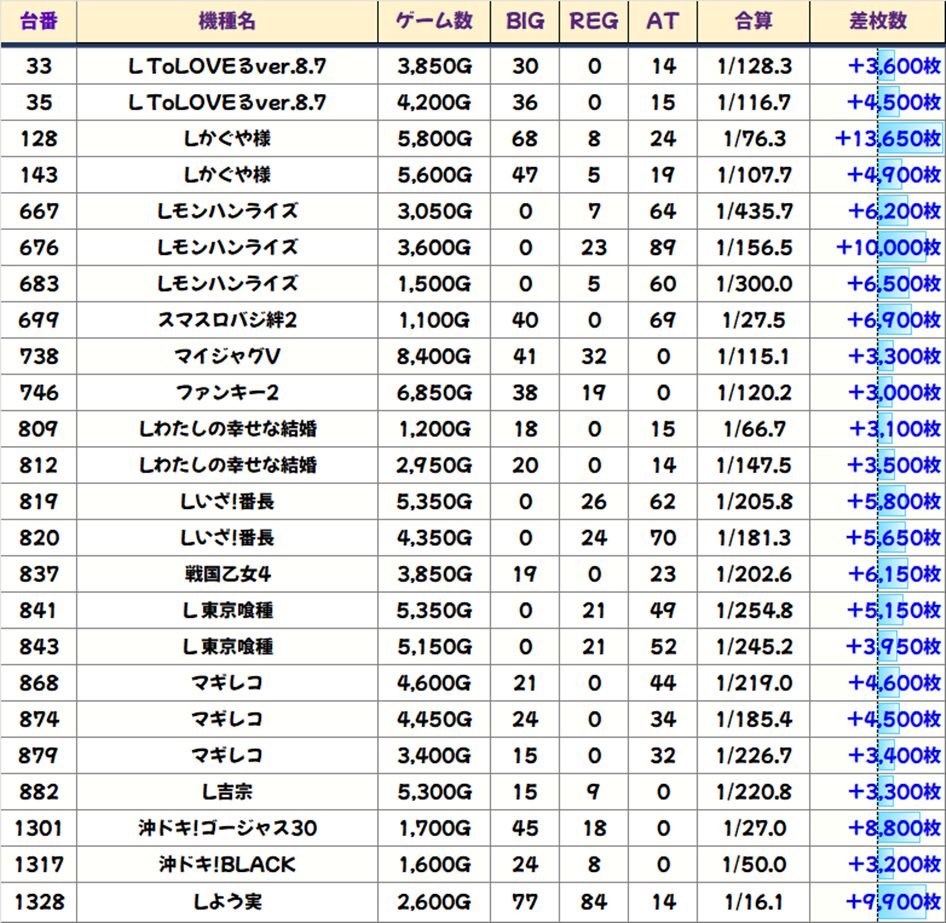This screenshot has height=923, width=946.
Task: Click the +9,900枚 value
Action: click(894, 902)
